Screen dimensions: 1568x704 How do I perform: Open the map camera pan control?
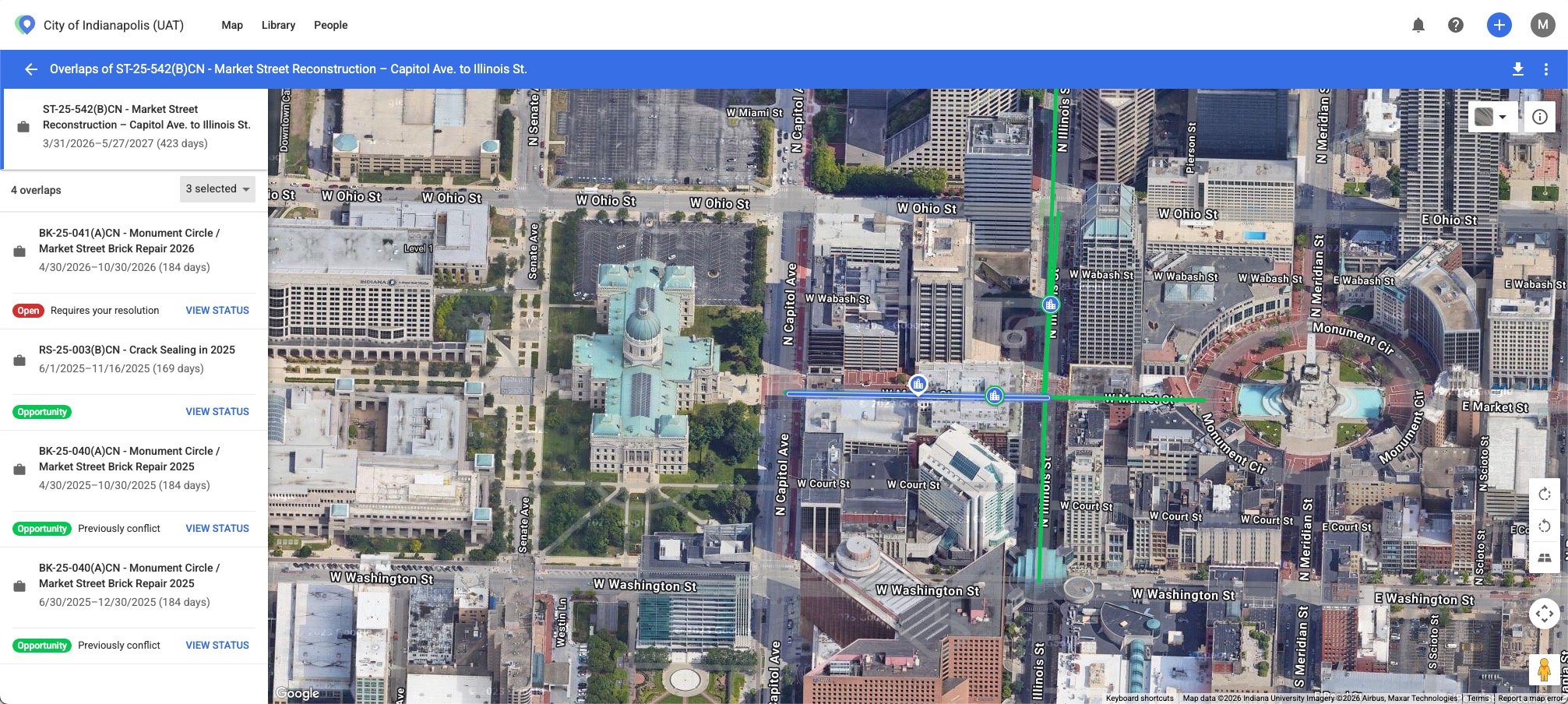coord(1544,614)
